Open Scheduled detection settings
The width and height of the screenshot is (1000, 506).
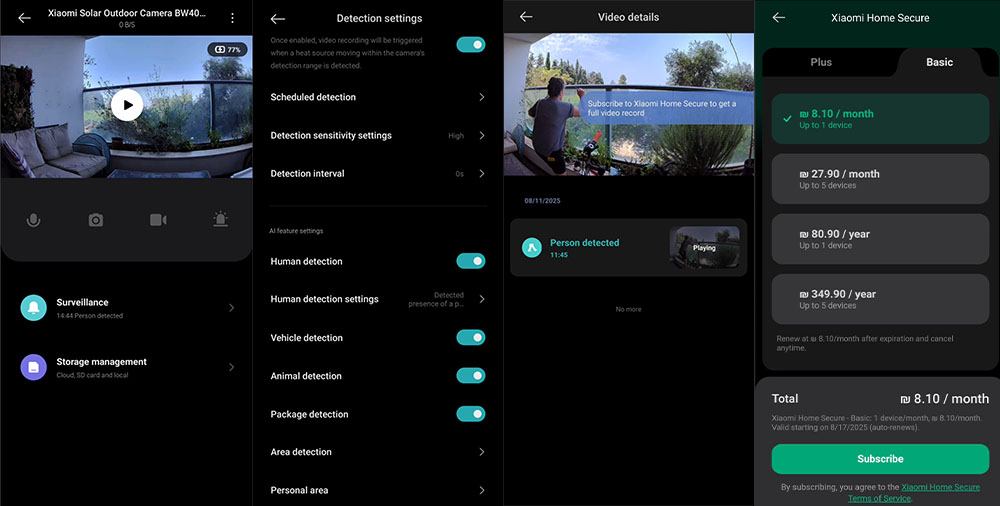click(377, 97)
